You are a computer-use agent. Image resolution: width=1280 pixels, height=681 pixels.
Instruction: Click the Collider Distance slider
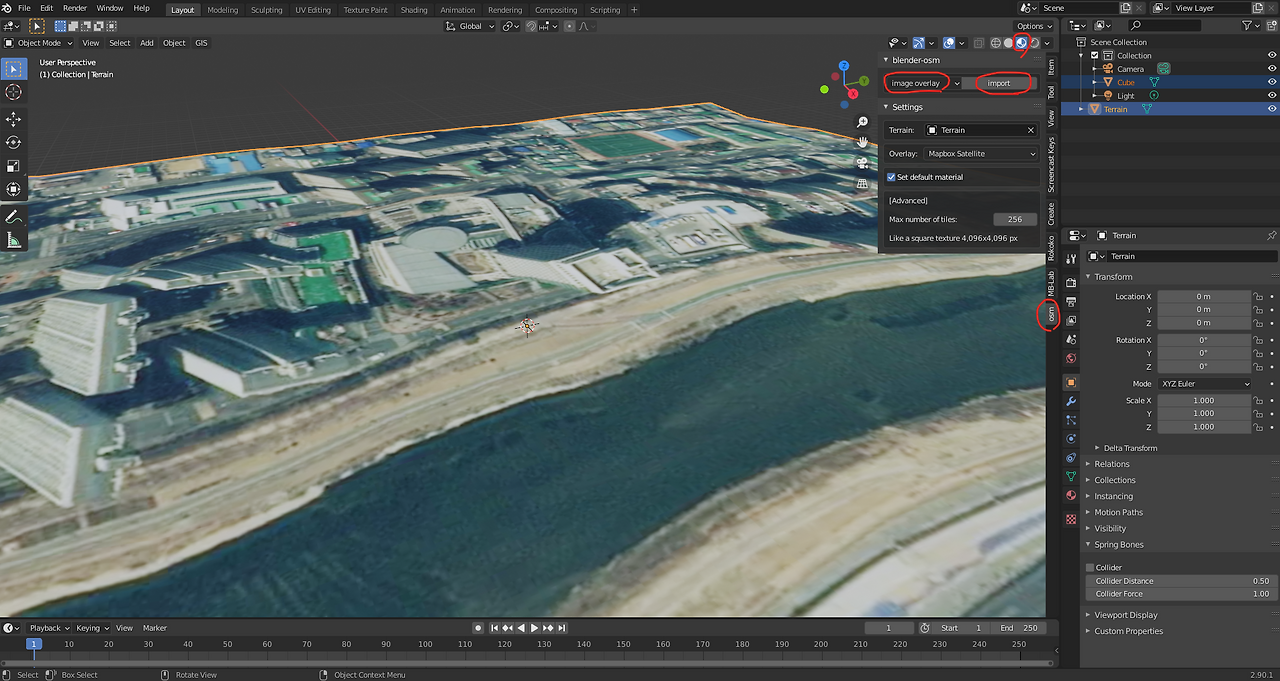[1182, 581]
